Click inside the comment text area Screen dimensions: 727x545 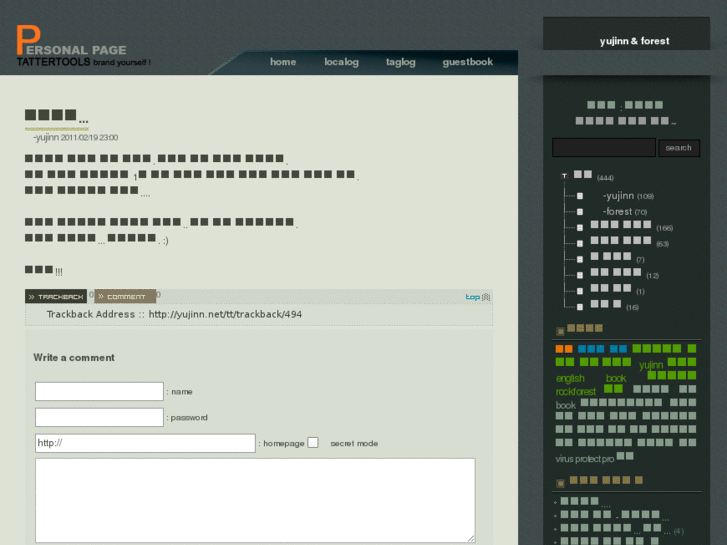pos(255,500)
